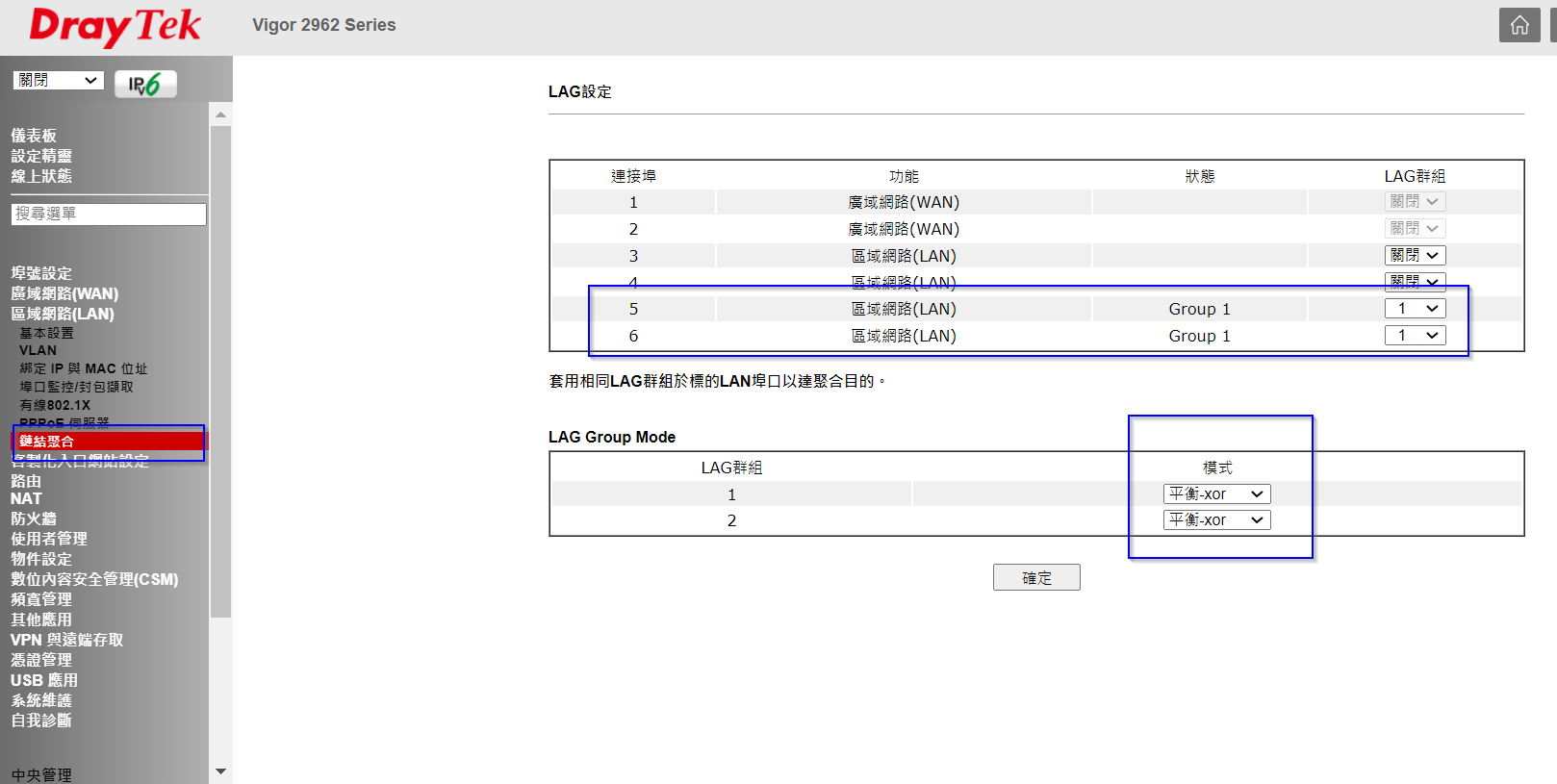Open 綁定 IP 與 MAC 位址 page
The width and height of the screenshot is (1557, 784).
click(84, 368)
